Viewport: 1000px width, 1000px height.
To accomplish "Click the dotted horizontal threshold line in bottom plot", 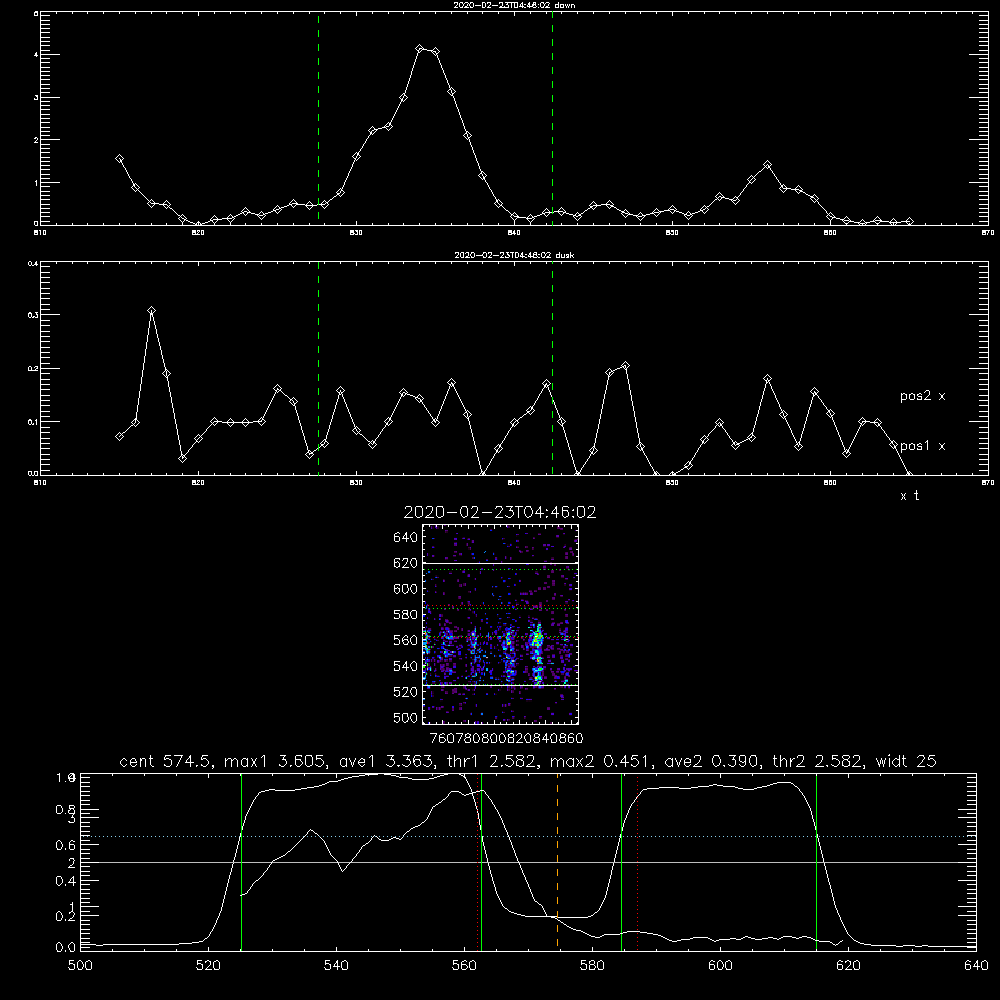I will pyautogui.click(x=528, y=836).
